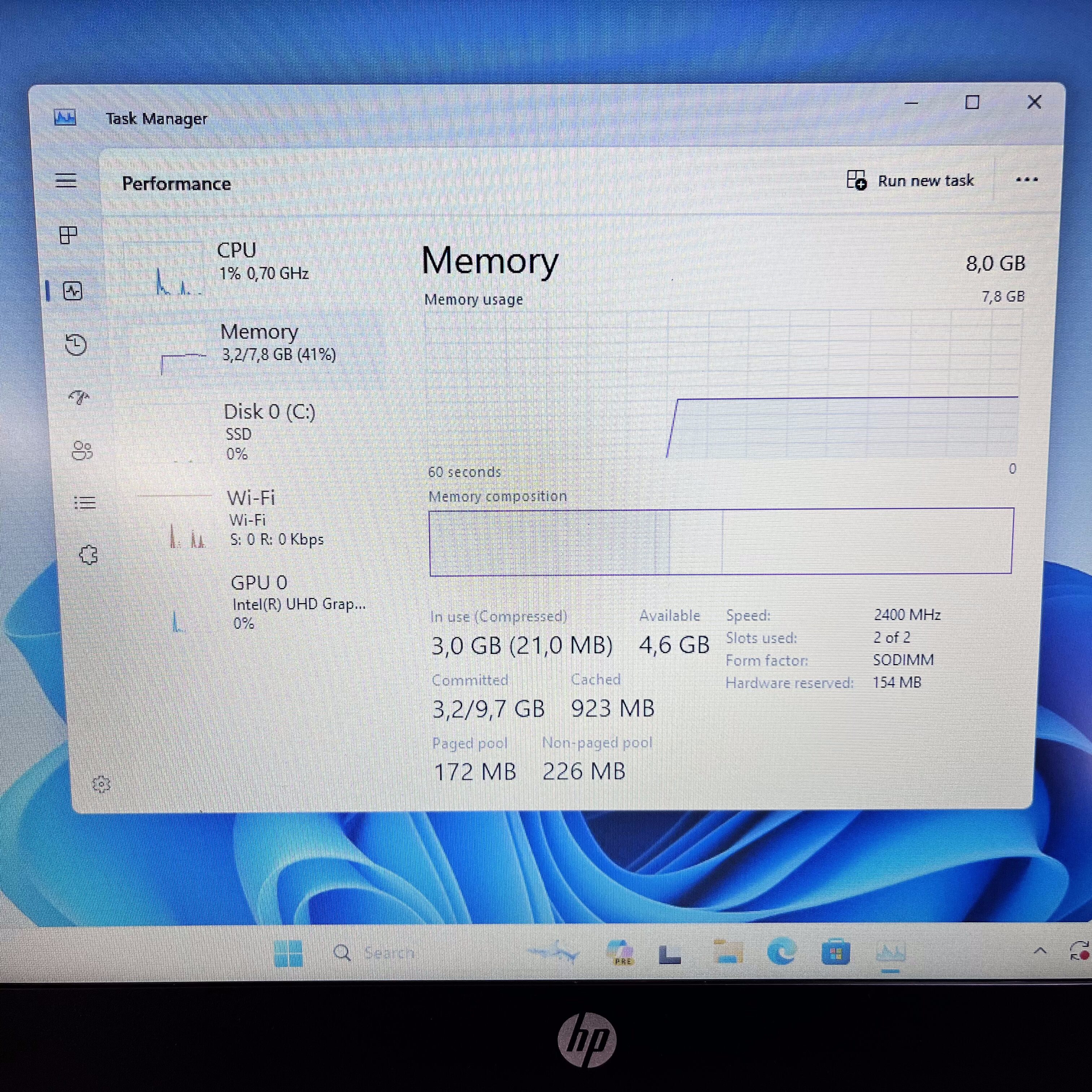Open the Users page icon
The height and width of the screenshot is (1092, 1092).
[x=83, y=450]
